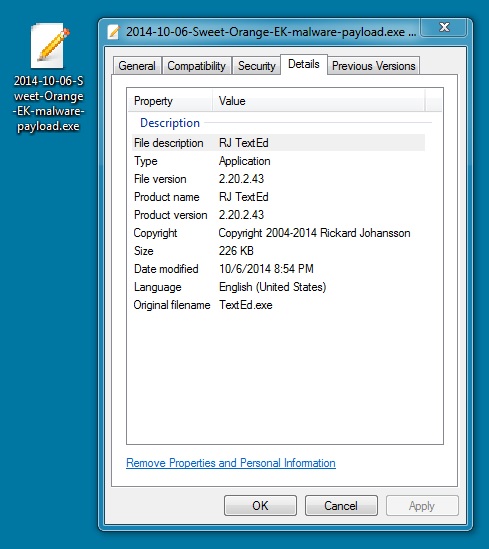Click the pencil icon in dialog title bar
This screenshot has width=489, height=549.
point(114,32)
